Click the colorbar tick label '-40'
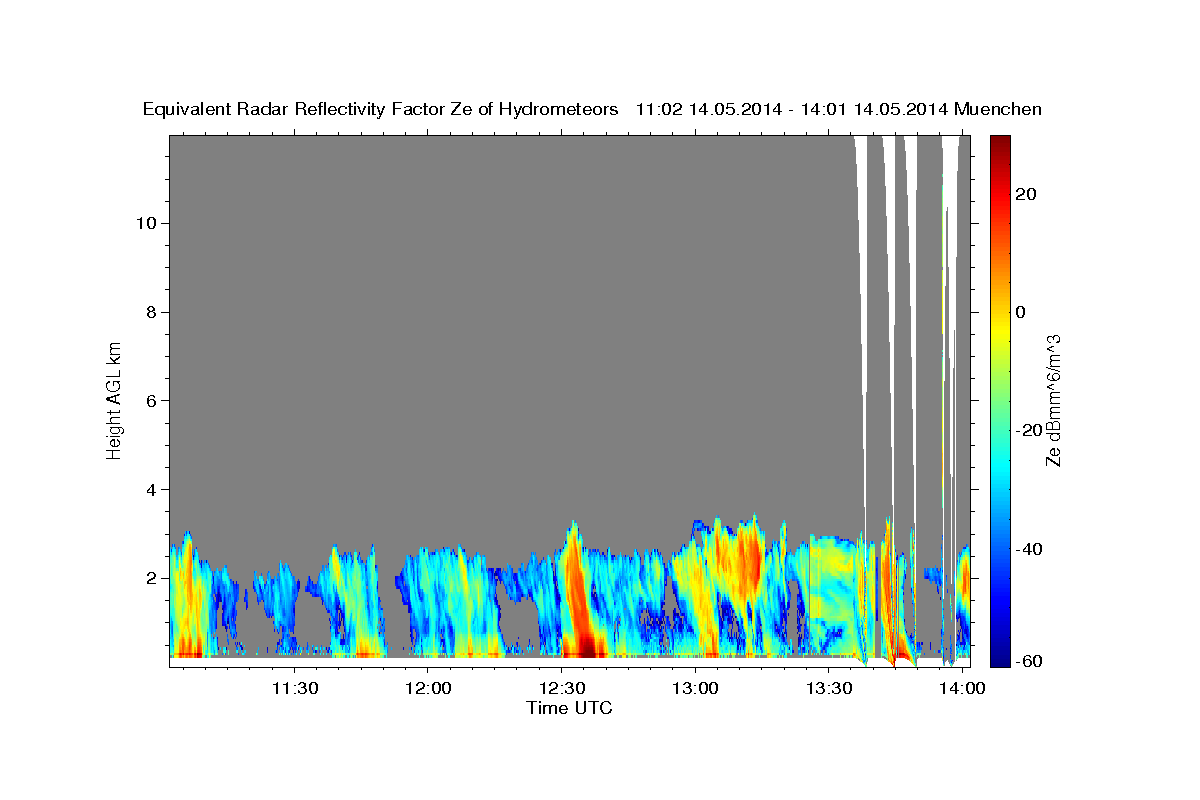The height and width of the screenshot is (800, 1200). [x=1028, y=549]
